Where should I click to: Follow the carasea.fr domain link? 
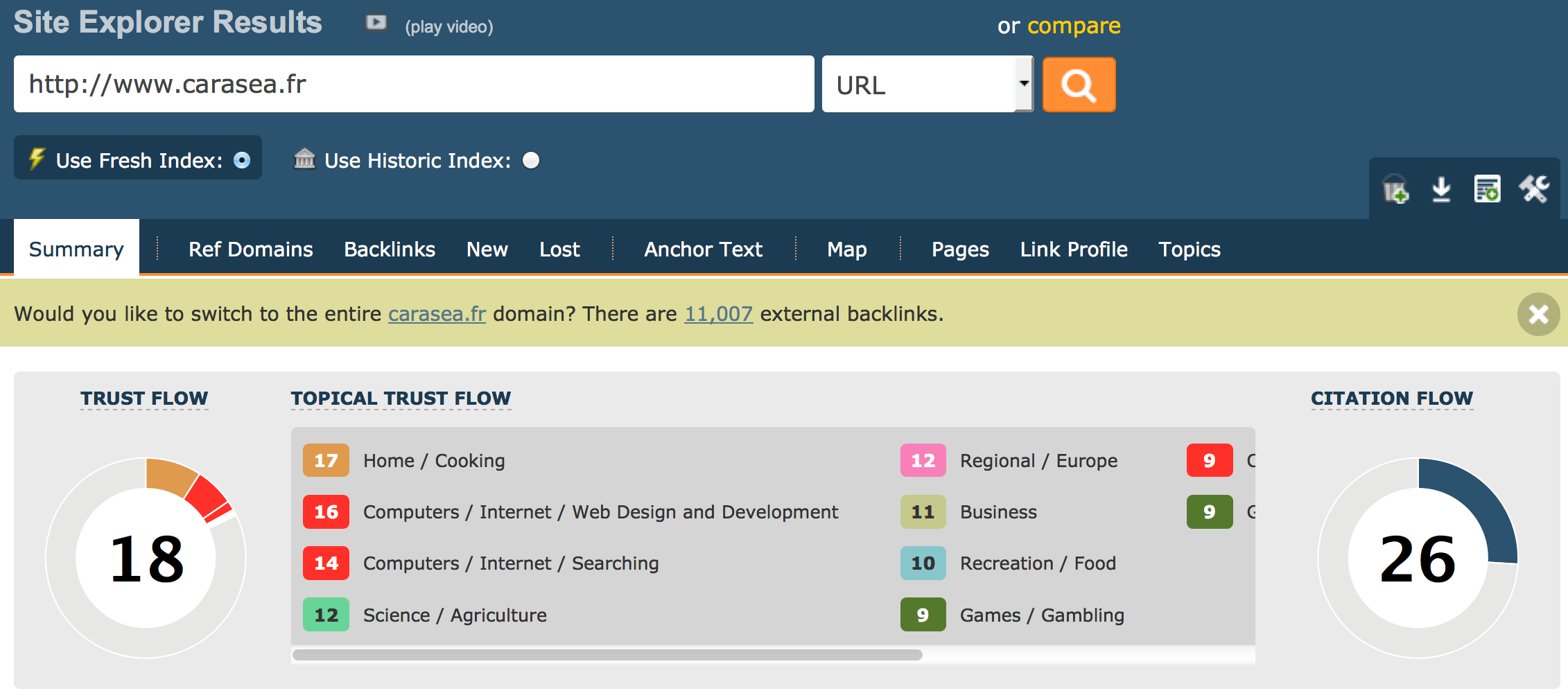(437, 314)
